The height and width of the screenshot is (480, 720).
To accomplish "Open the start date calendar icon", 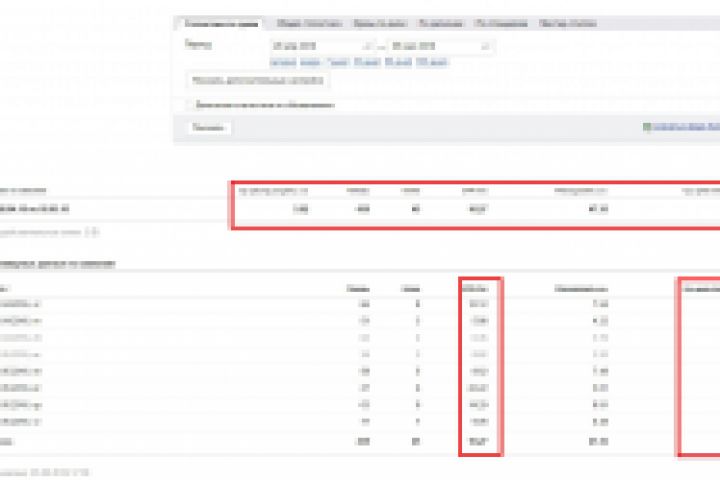I will (x=369, y=46).
